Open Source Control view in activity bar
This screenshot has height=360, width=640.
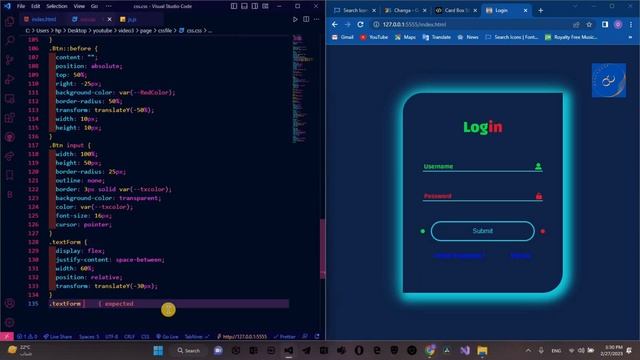point(9,60)
